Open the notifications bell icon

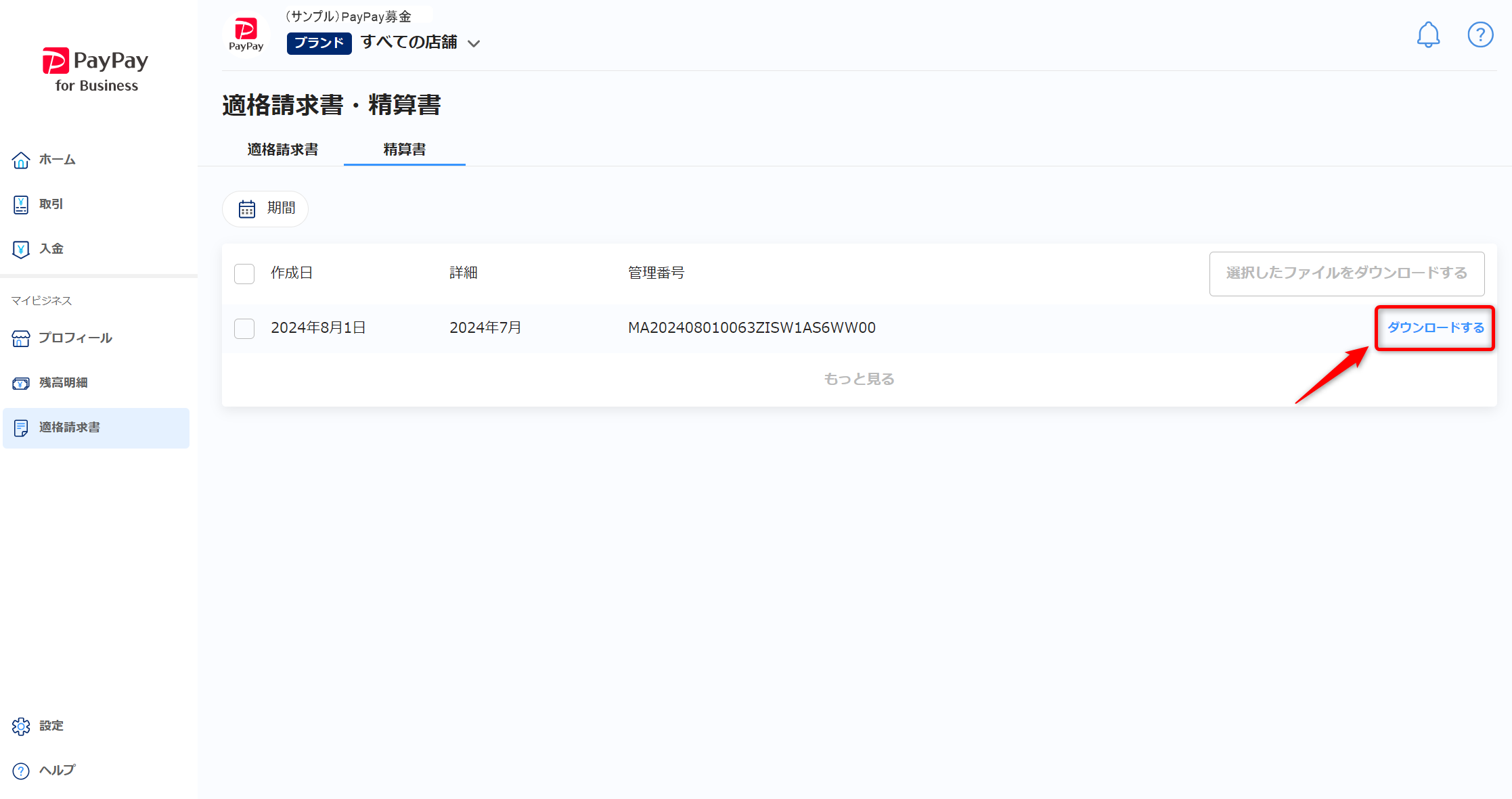[1428, 35]
